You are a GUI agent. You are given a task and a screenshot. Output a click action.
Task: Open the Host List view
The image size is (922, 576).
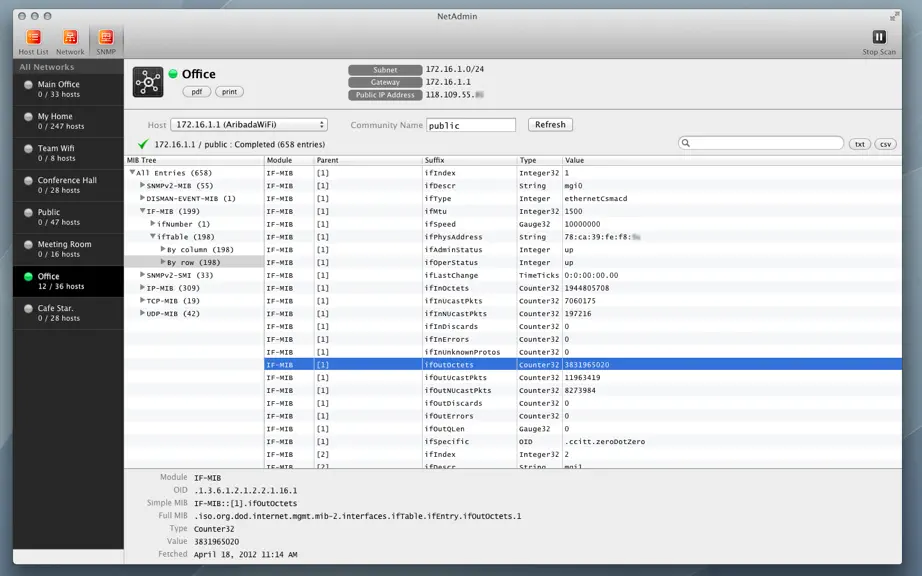[x=34, y=42]
